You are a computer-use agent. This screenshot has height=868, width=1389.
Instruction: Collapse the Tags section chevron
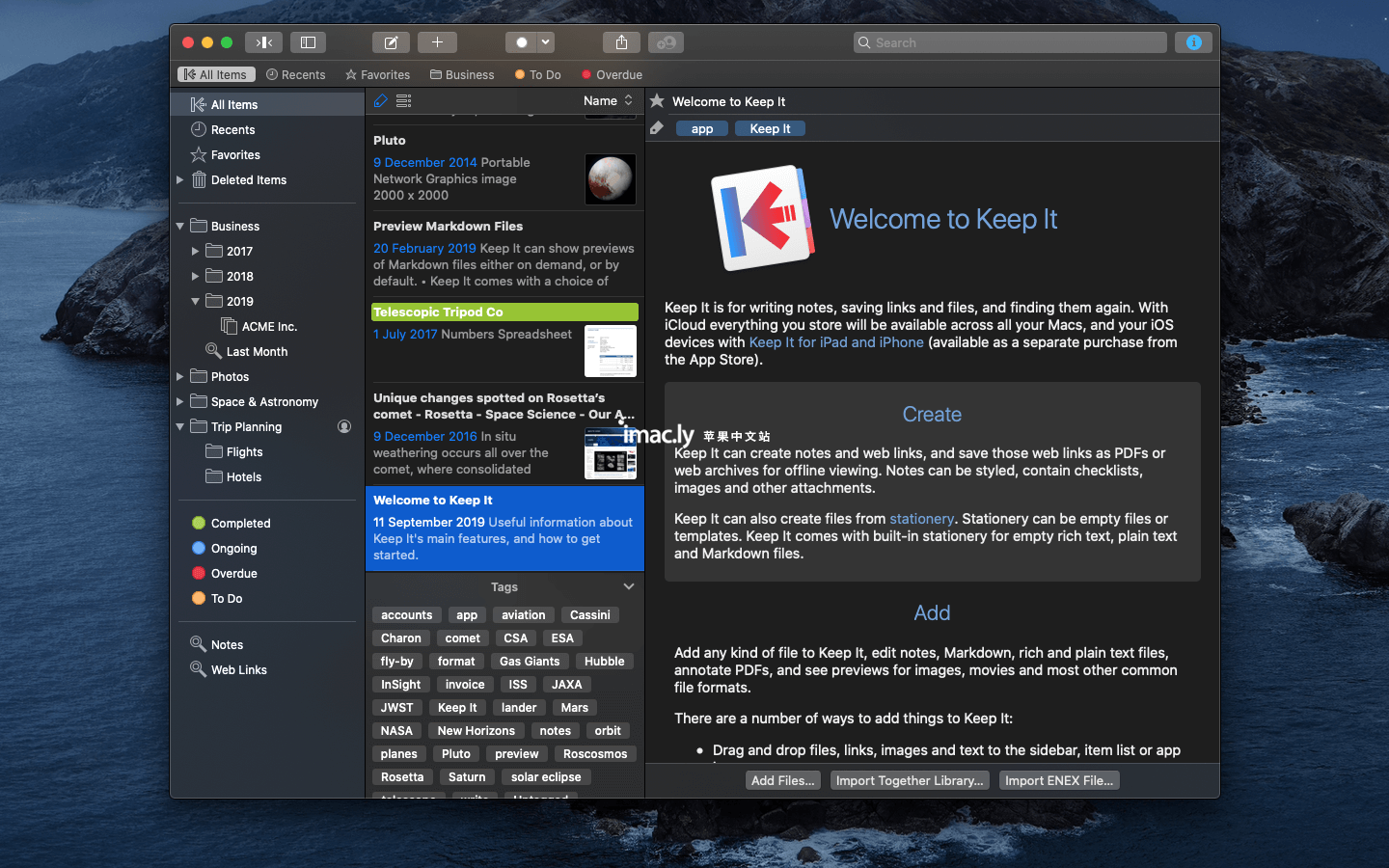coord(629,586)
